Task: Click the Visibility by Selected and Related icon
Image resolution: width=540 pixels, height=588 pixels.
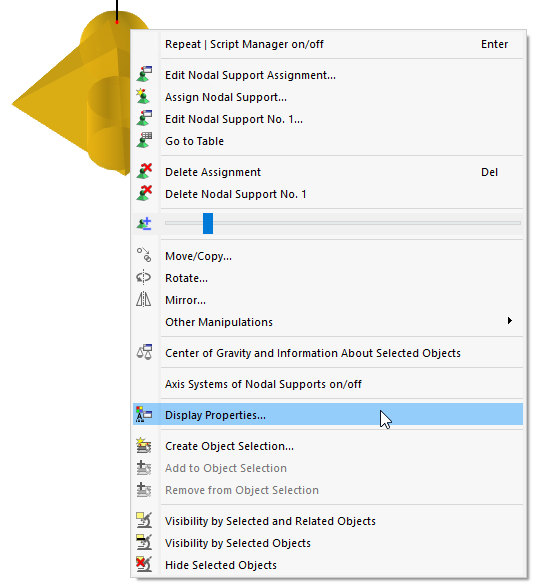Action: 144,520
